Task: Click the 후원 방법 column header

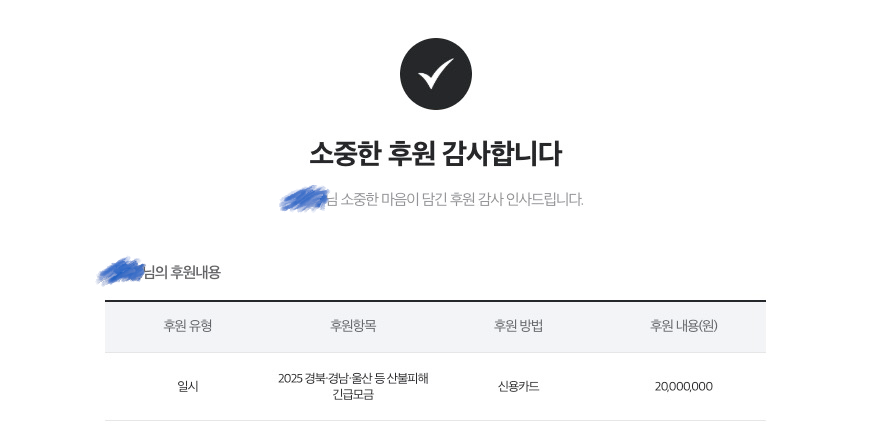Action: pyautogui.click(x=518, y=326)
